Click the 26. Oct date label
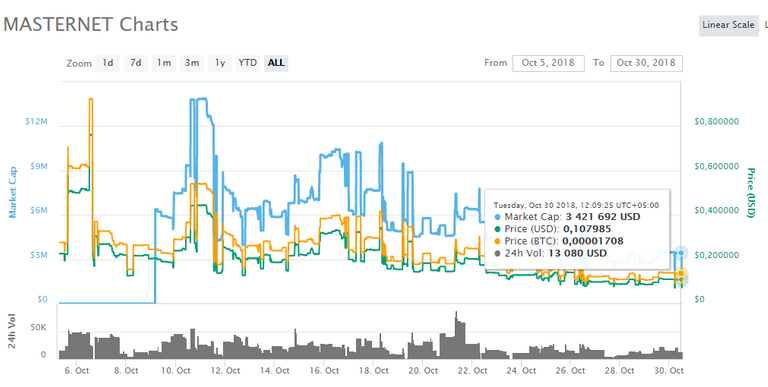This screenshot has width=768, height=387. [571, 371]
